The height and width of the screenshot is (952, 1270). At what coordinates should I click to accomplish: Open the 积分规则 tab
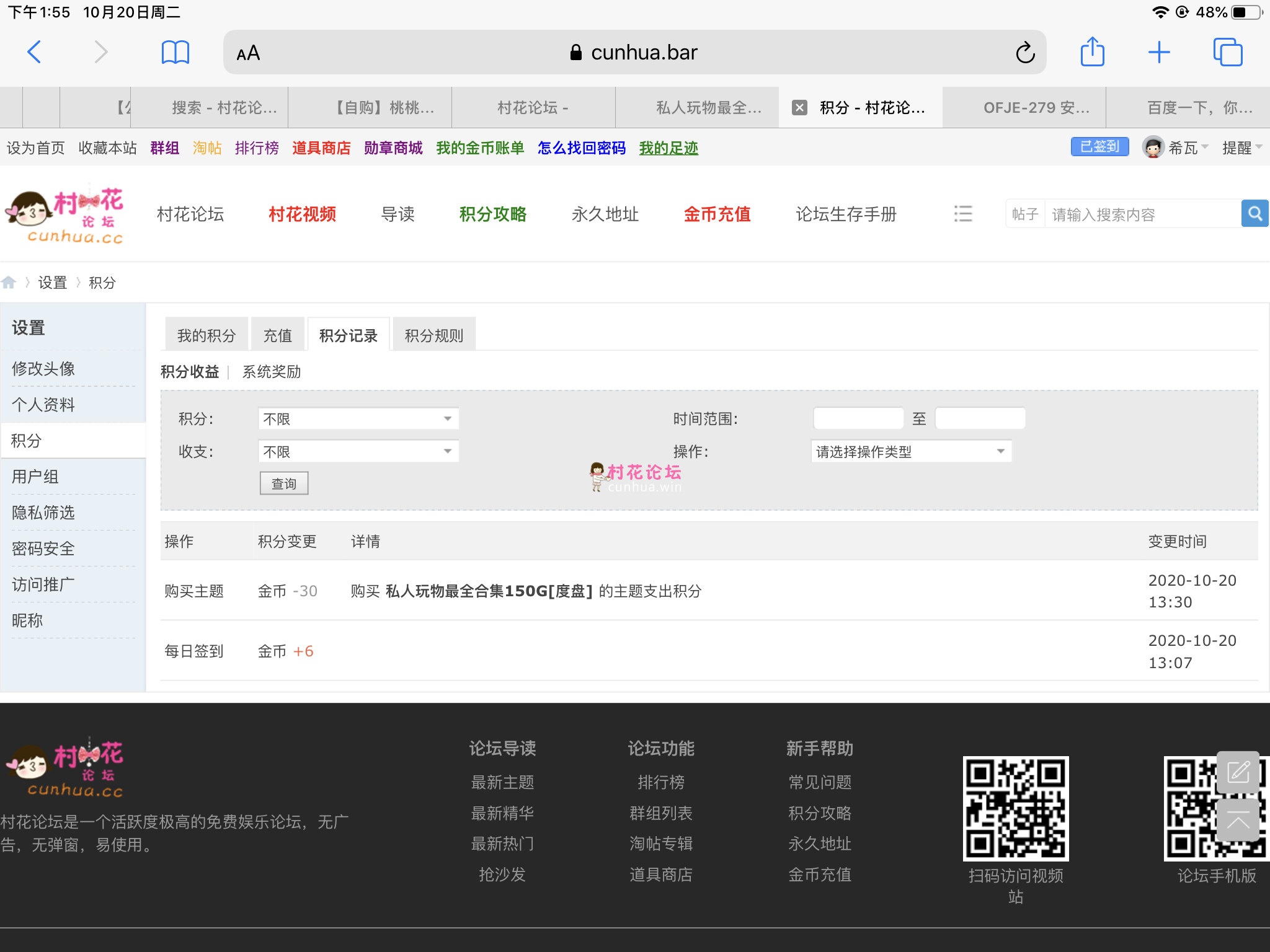pos(434,335)
